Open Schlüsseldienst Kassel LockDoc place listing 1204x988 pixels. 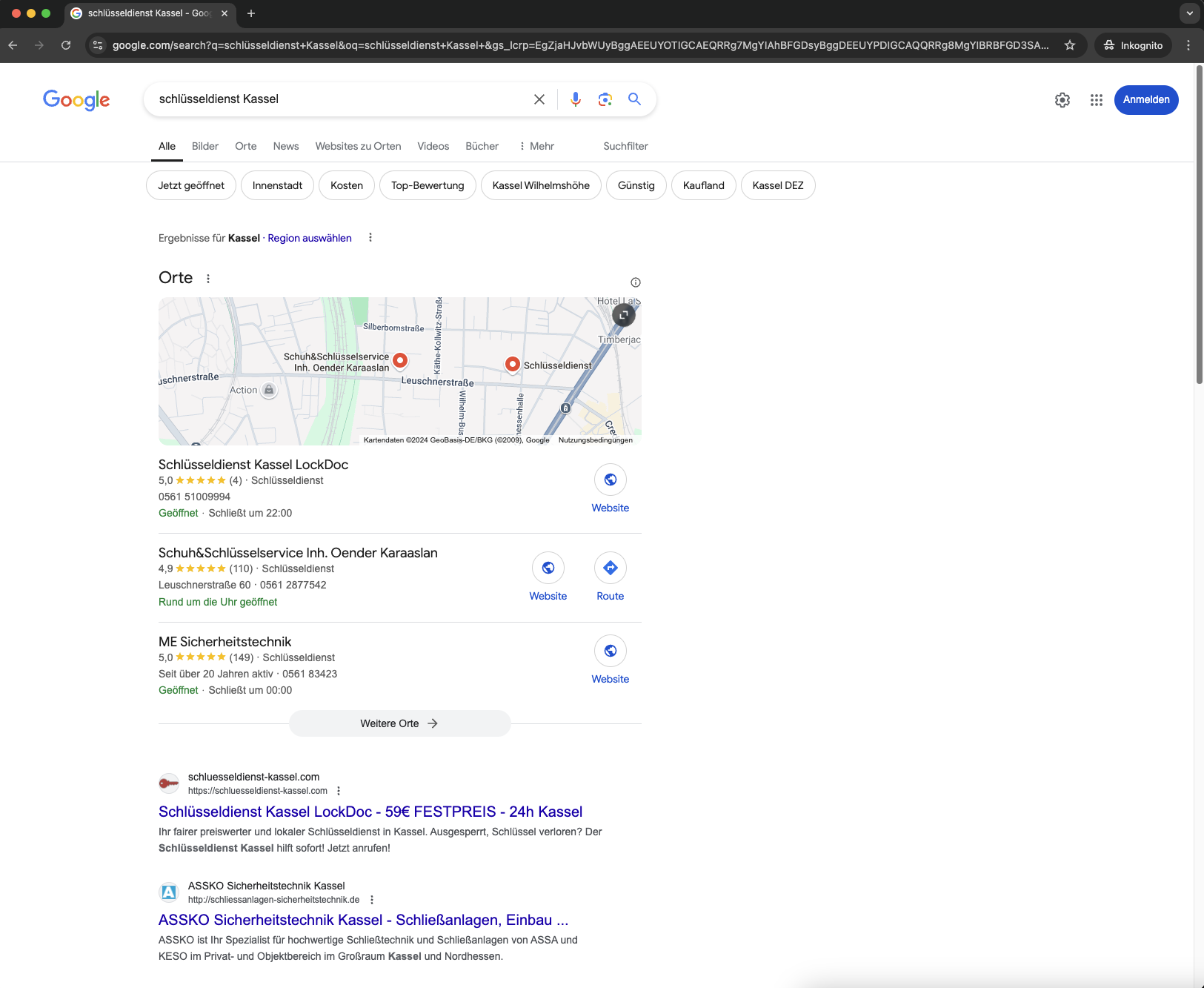253,465
